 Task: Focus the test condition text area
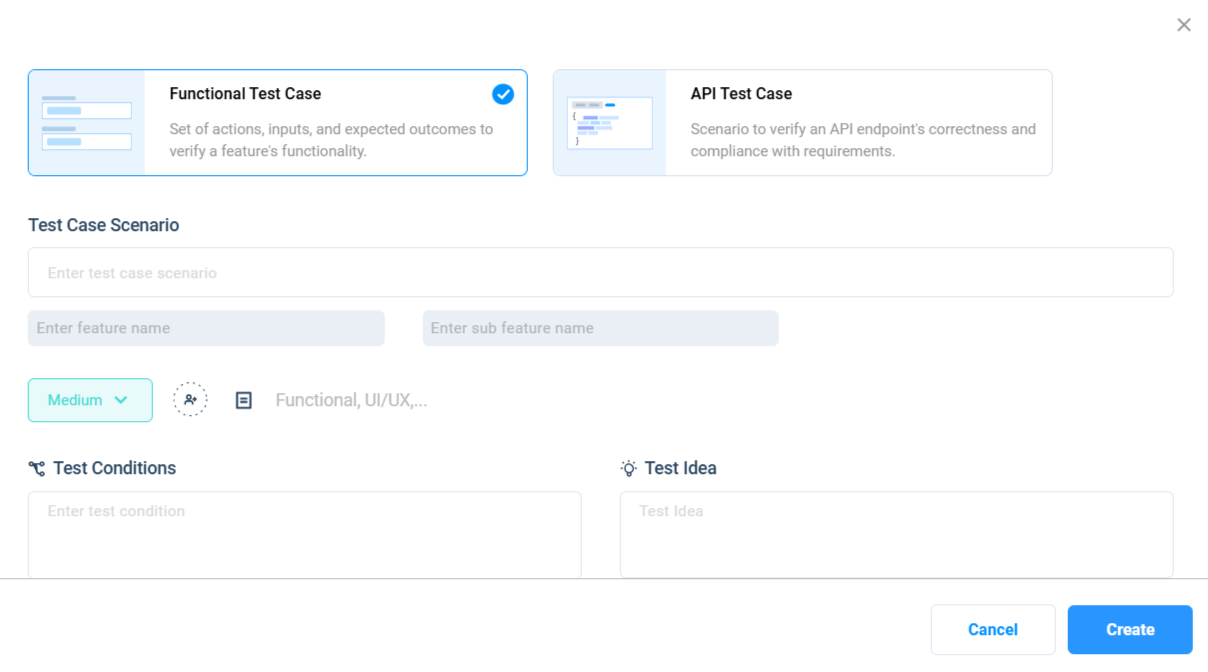[304, 534]
